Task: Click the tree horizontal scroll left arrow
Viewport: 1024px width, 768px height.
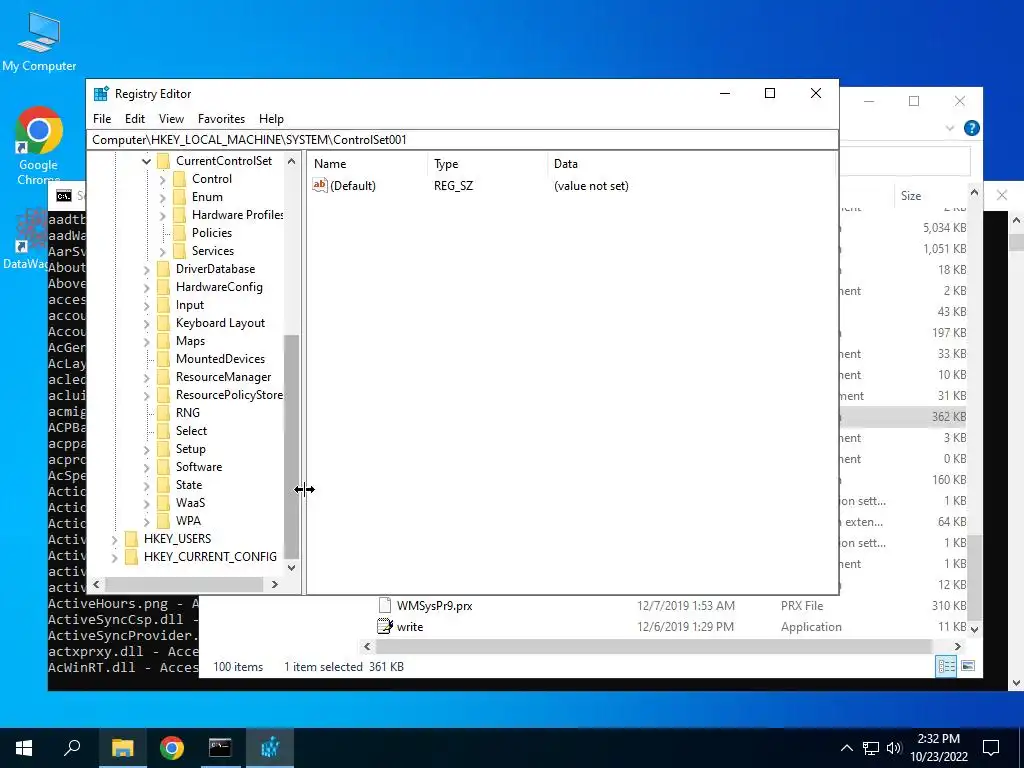Action: 97,584
